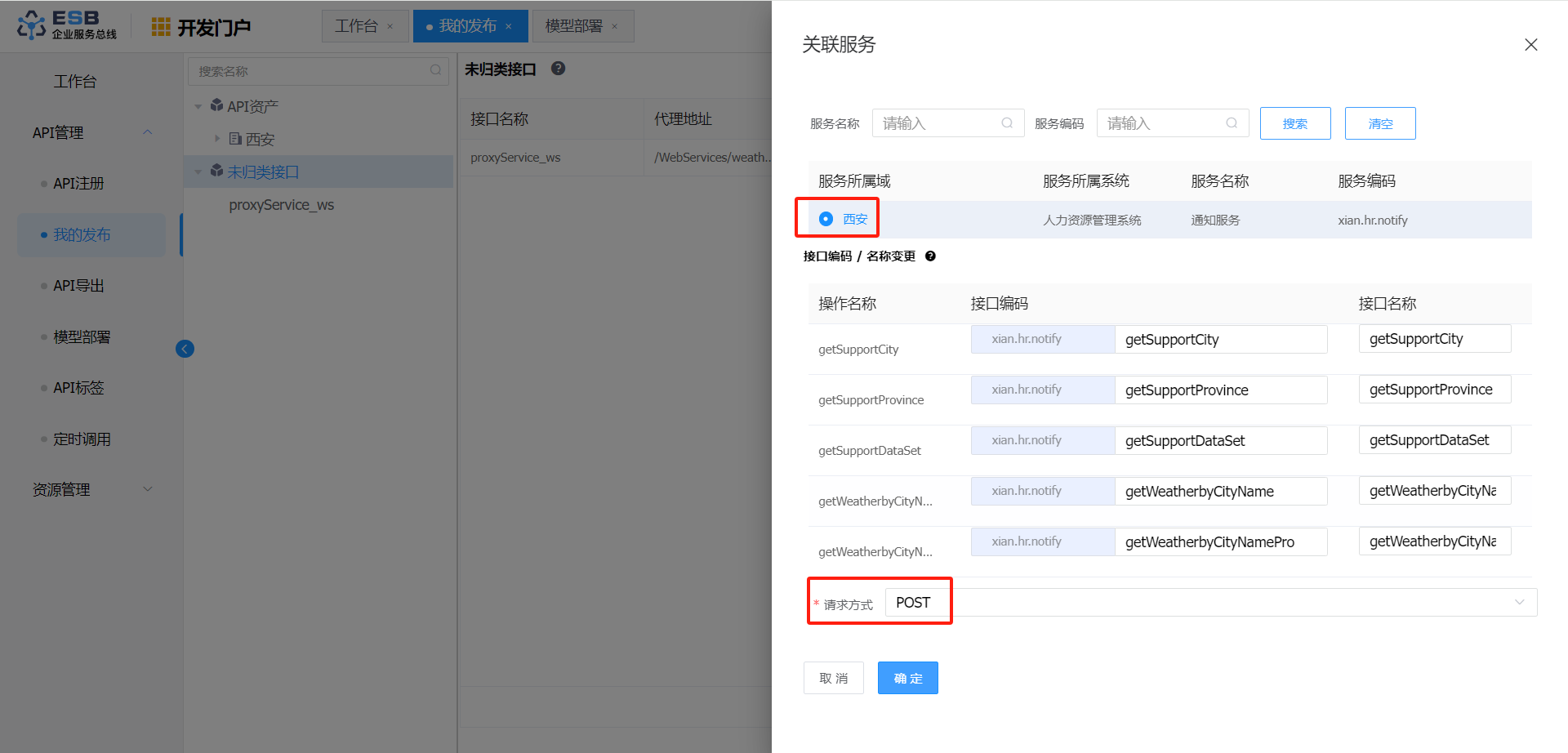The width and height of the screenshot is (1568, 753).
Task: Click the search icon in 服务名称 field
Action: click(1007, 123)
